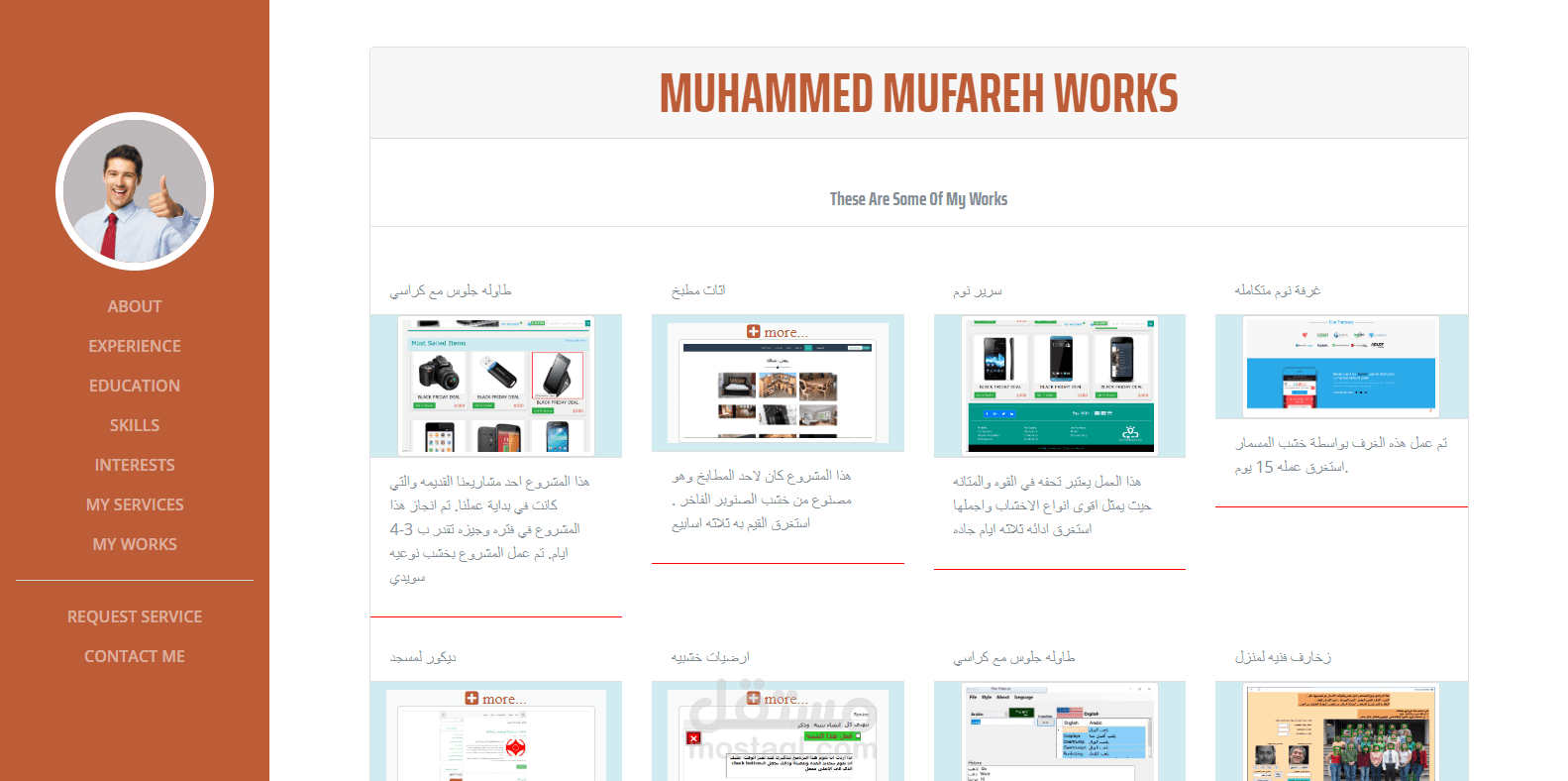1568x781 pixels.
Task: Jump to the SKILLS section
Action: [135, 425]
